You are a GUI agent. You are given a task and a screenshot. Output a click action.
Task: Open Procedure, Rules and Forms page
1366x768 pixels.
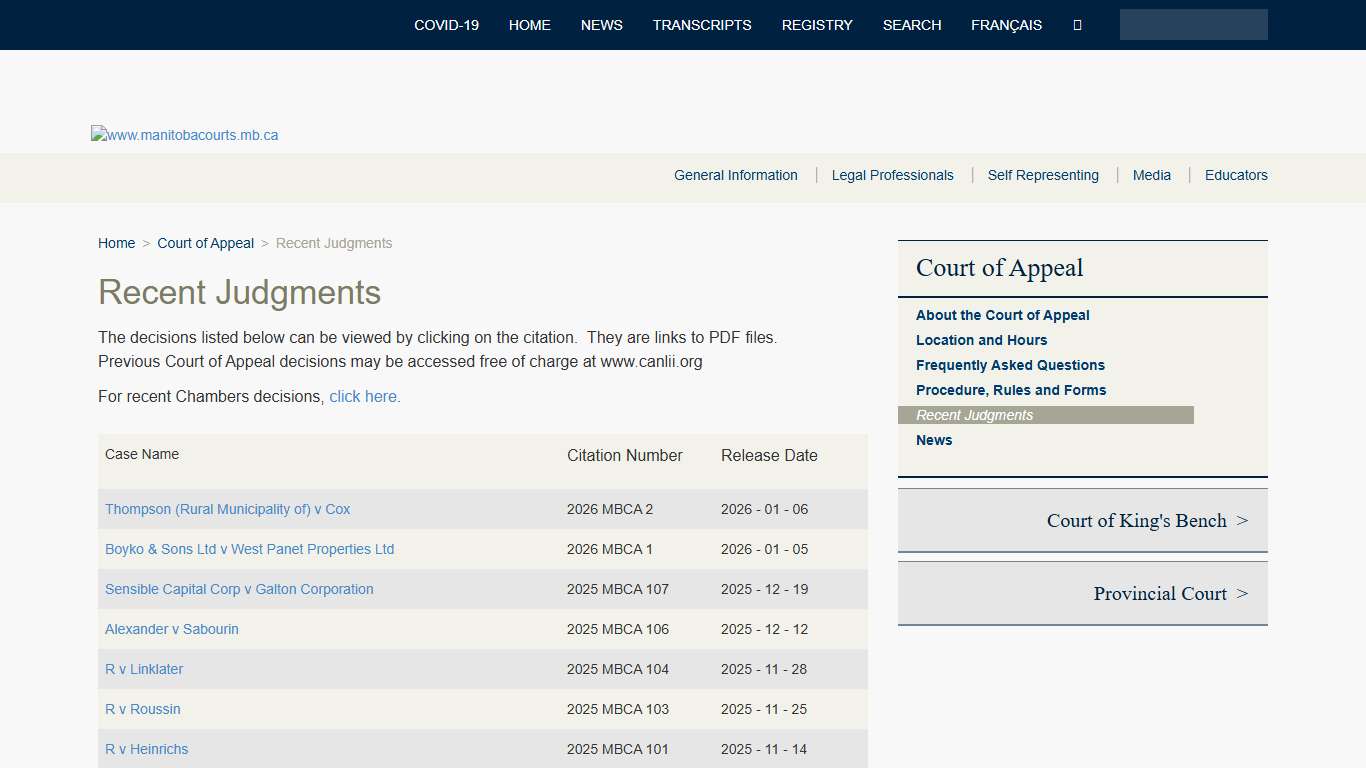[x=1010, y=390]
